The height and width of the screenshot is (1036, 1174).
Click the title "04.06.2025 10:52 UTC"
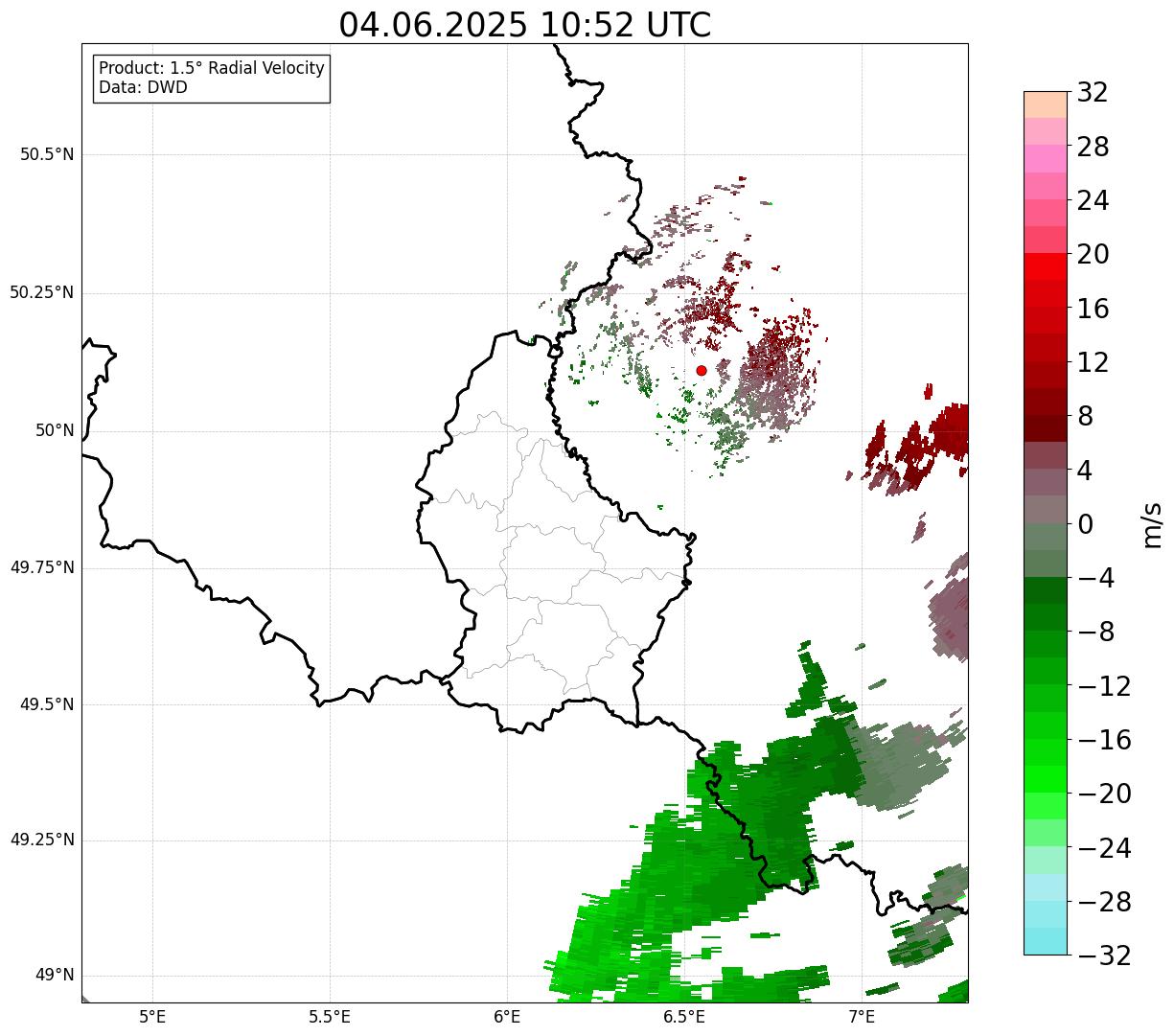[x=525, y=25]
